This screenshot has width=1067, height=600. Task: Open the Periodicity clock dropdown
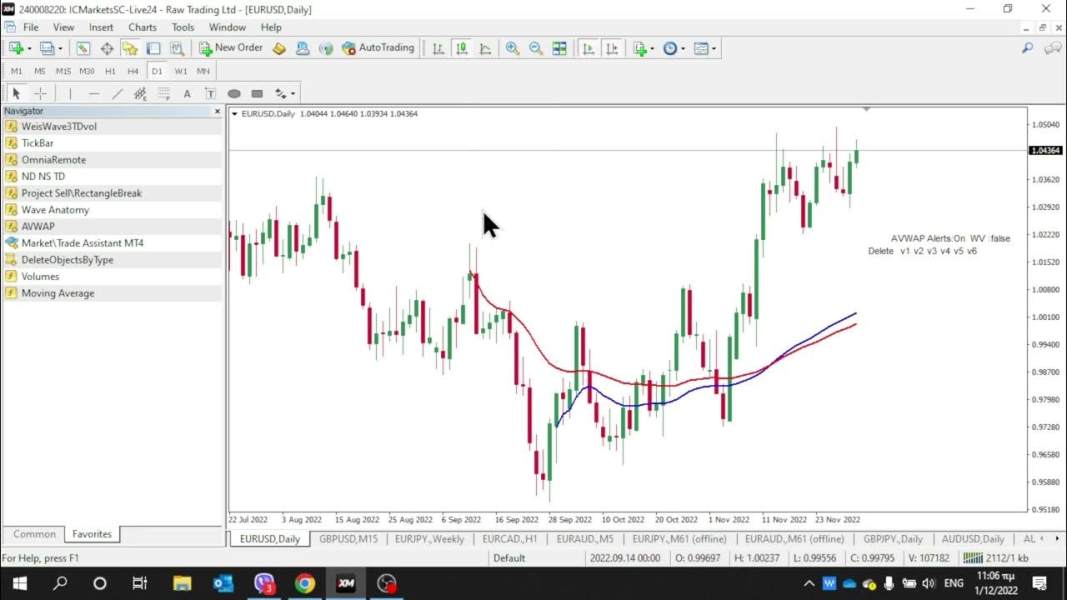[x=673, y=48]
